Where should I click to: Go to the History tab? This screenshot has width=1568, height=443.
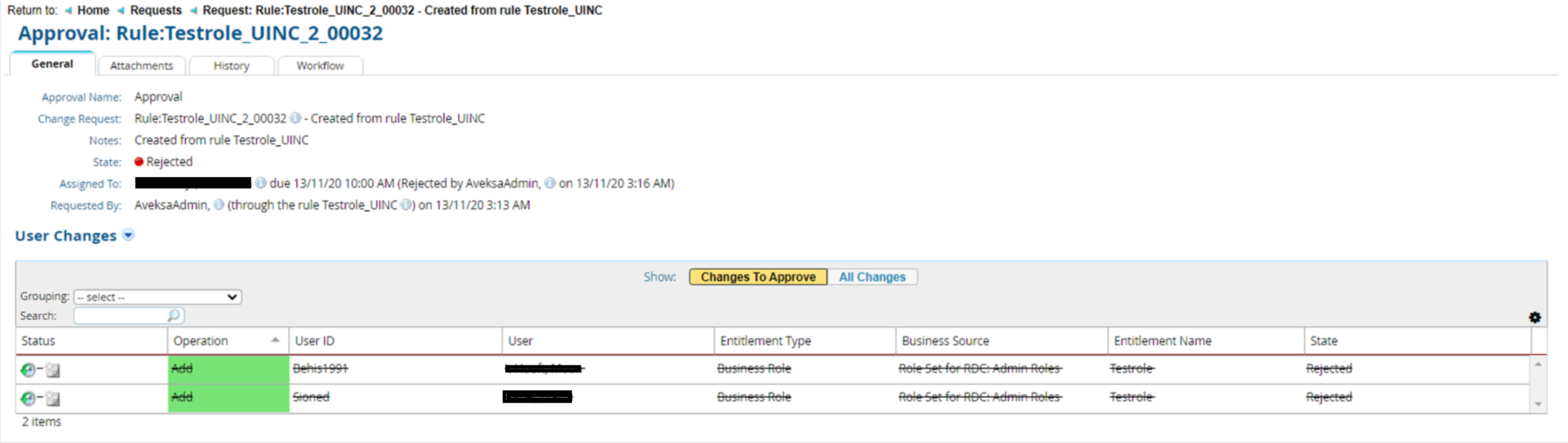pyautogui.click(x=231, y=66)
